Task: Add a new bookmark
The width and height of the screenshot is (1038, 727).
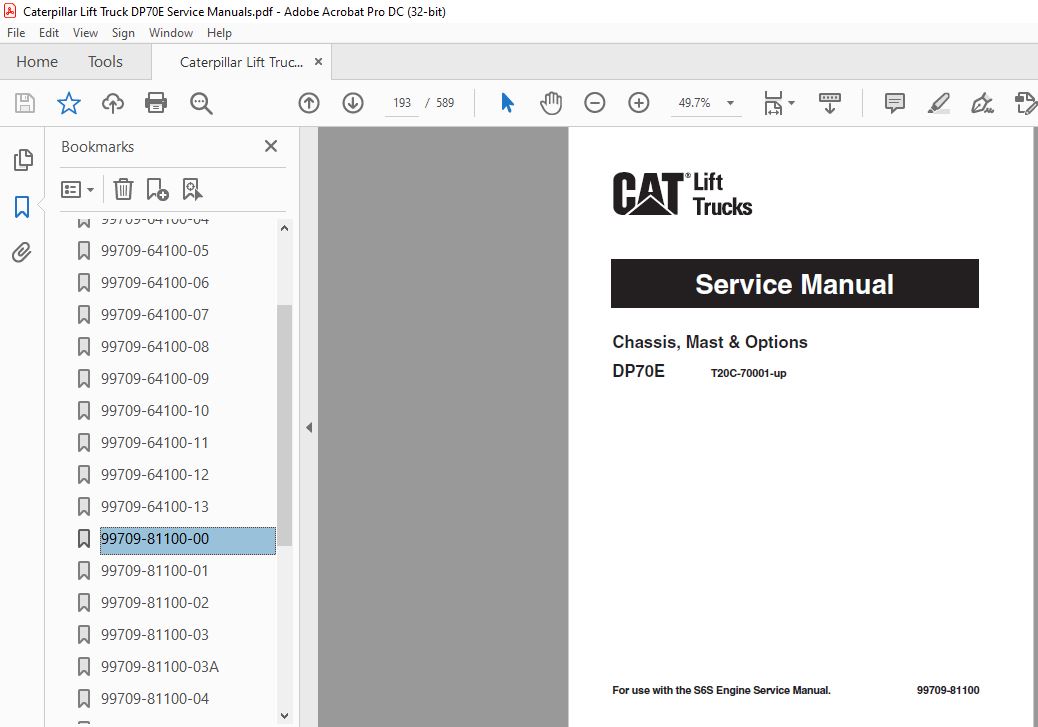Action: pos(158,189)
